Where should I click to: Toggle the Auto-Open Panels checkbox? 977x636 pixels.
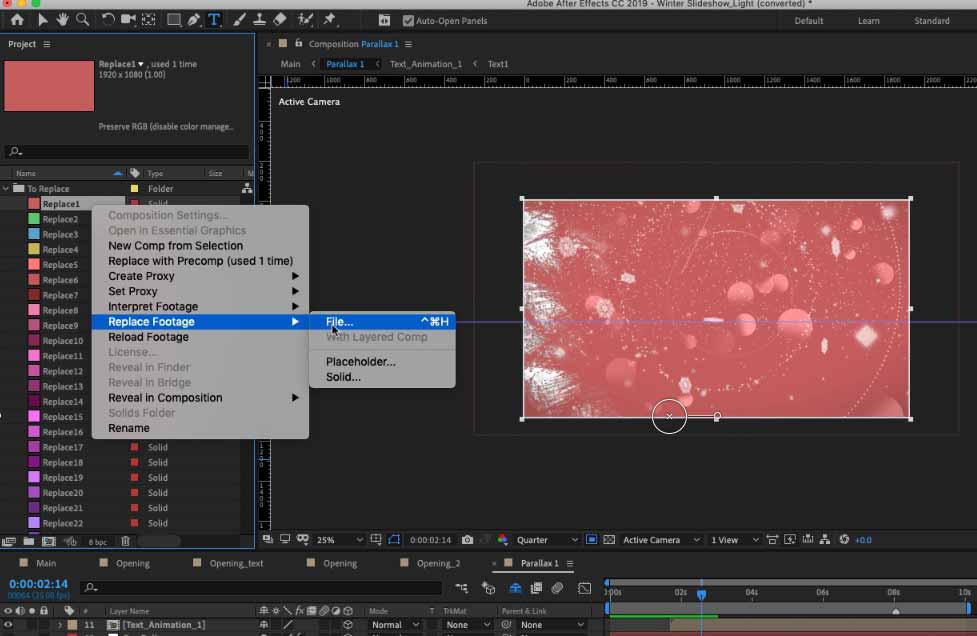point(408,21)
